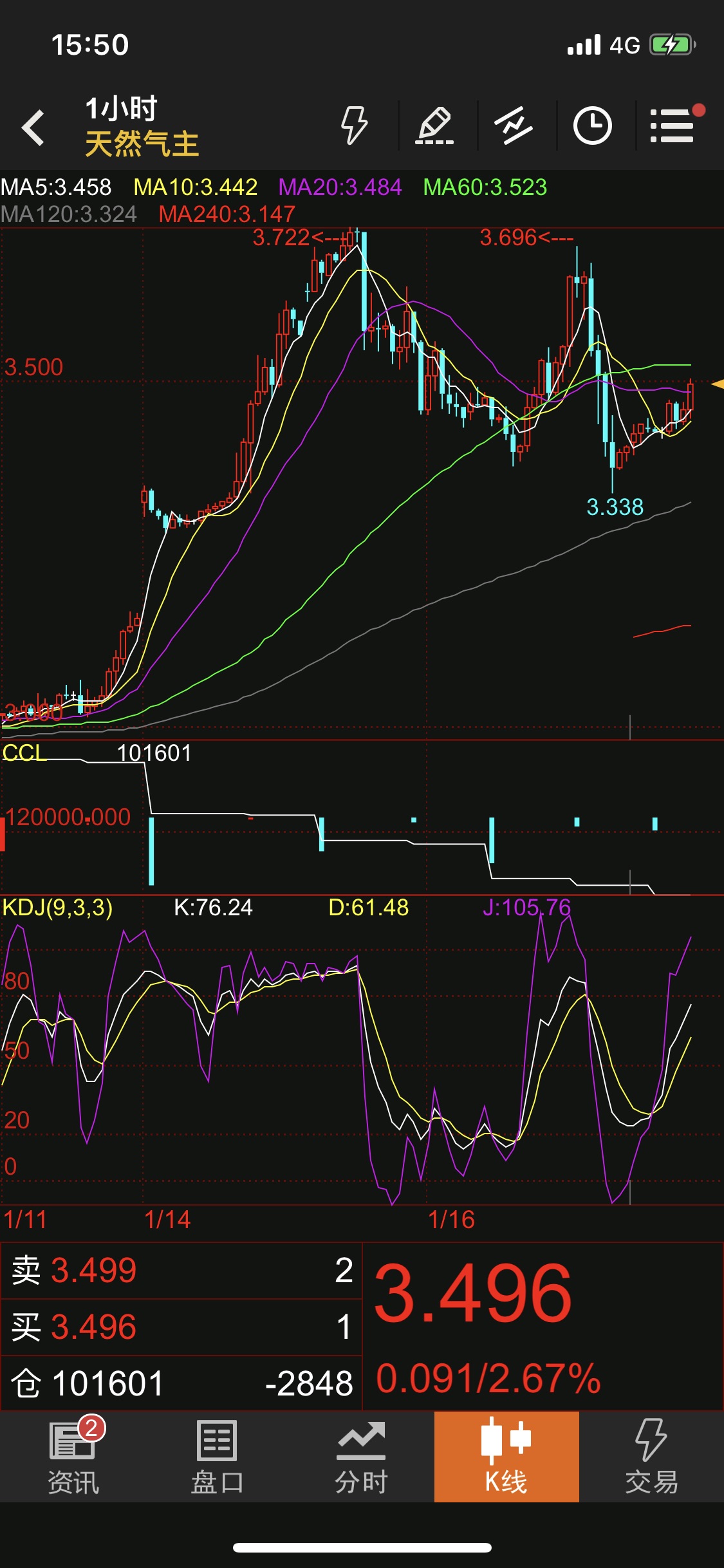Screen dimensions: 724x1568
Task: Open the clock period selector icon
Action: [592, 125]
